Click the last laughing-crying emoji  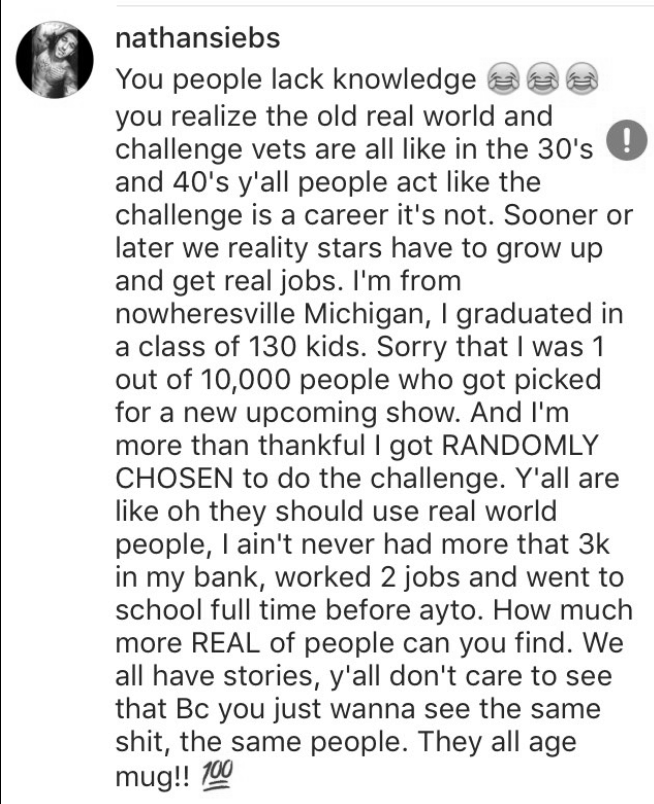(582, 79)
